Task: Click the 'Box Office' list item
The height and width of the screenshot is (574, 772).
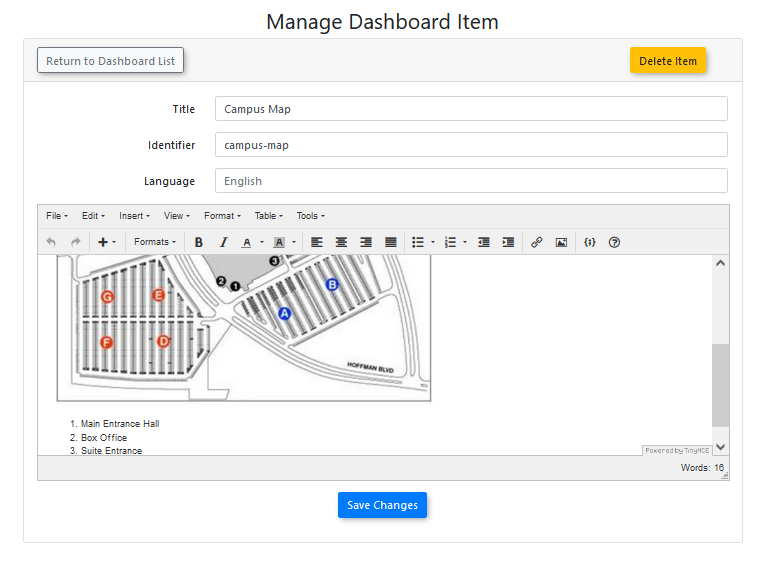Action: [x=104, y=438]
